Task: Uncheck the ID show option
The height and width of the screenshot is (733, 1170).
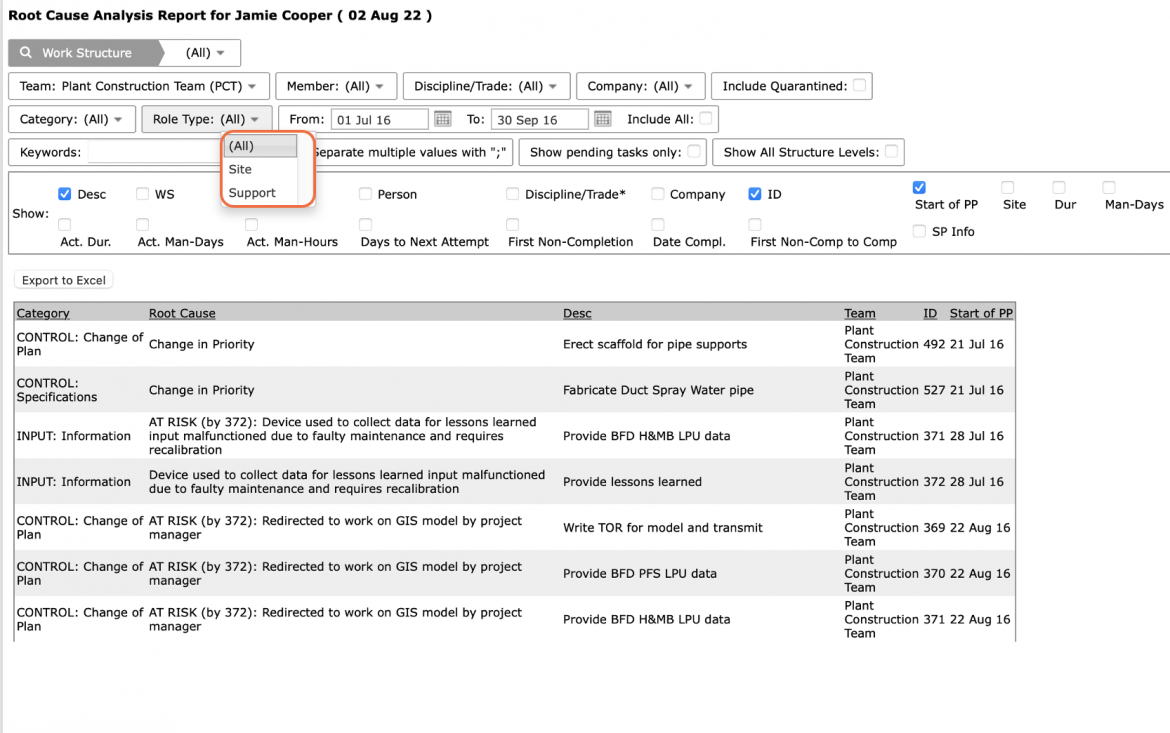Action: (x=755, y=194)
